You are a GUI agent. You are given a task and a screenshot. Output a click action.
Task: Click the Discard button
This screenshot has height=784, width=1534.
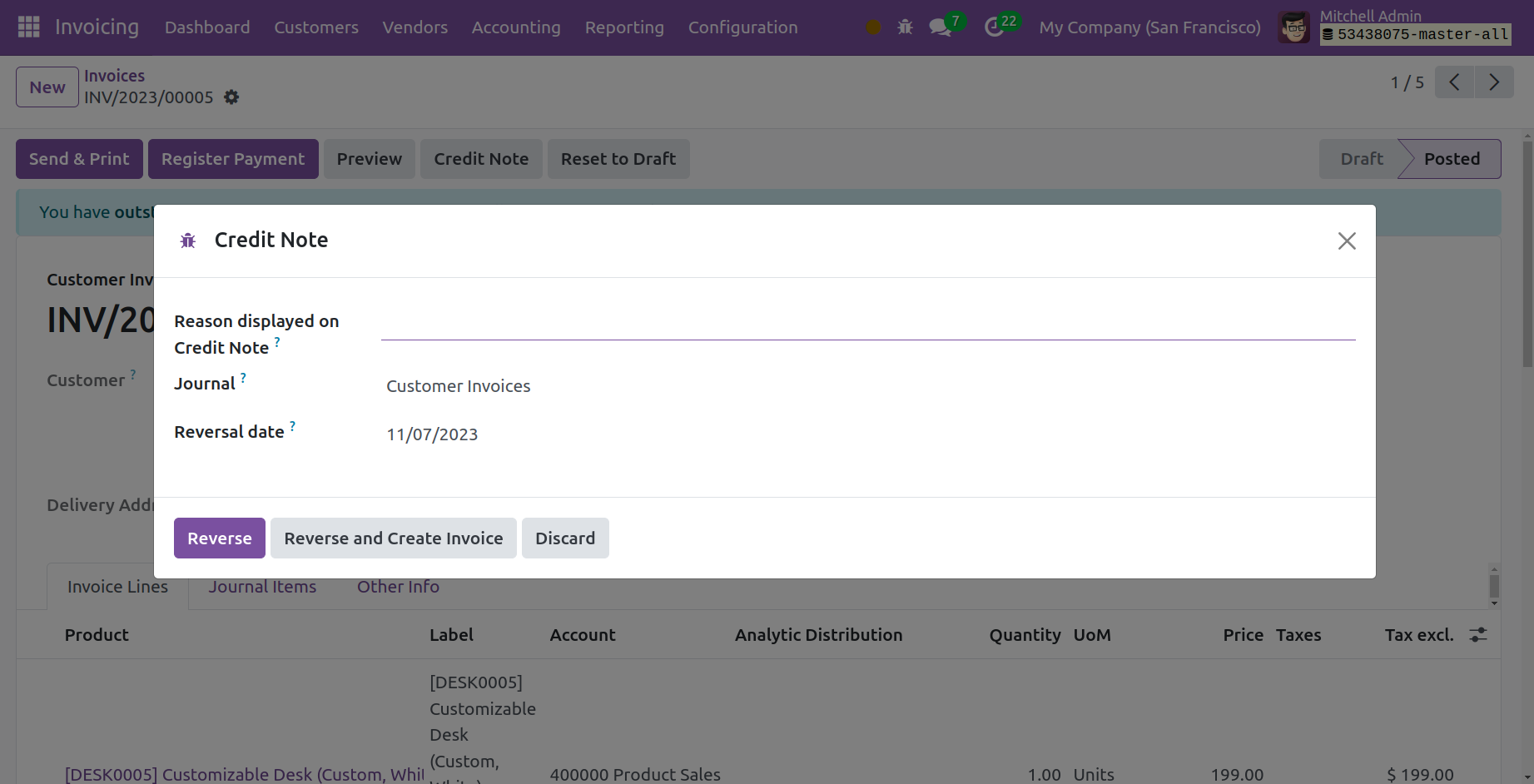[565, 538]
